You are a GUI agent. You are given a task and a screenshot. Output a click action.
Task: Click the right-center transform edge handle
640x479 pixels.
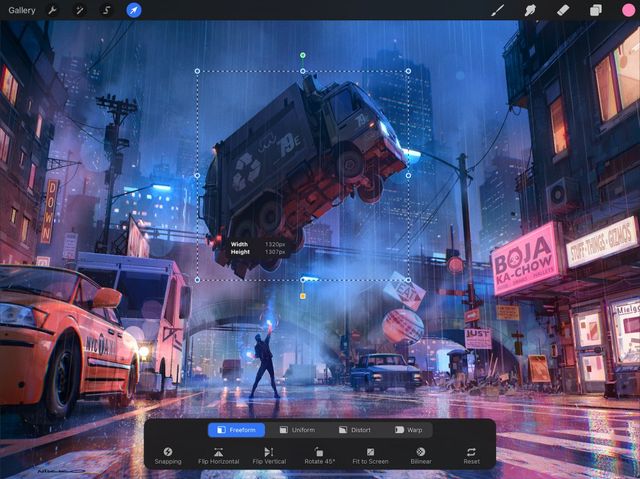click(x=408, y=175)
